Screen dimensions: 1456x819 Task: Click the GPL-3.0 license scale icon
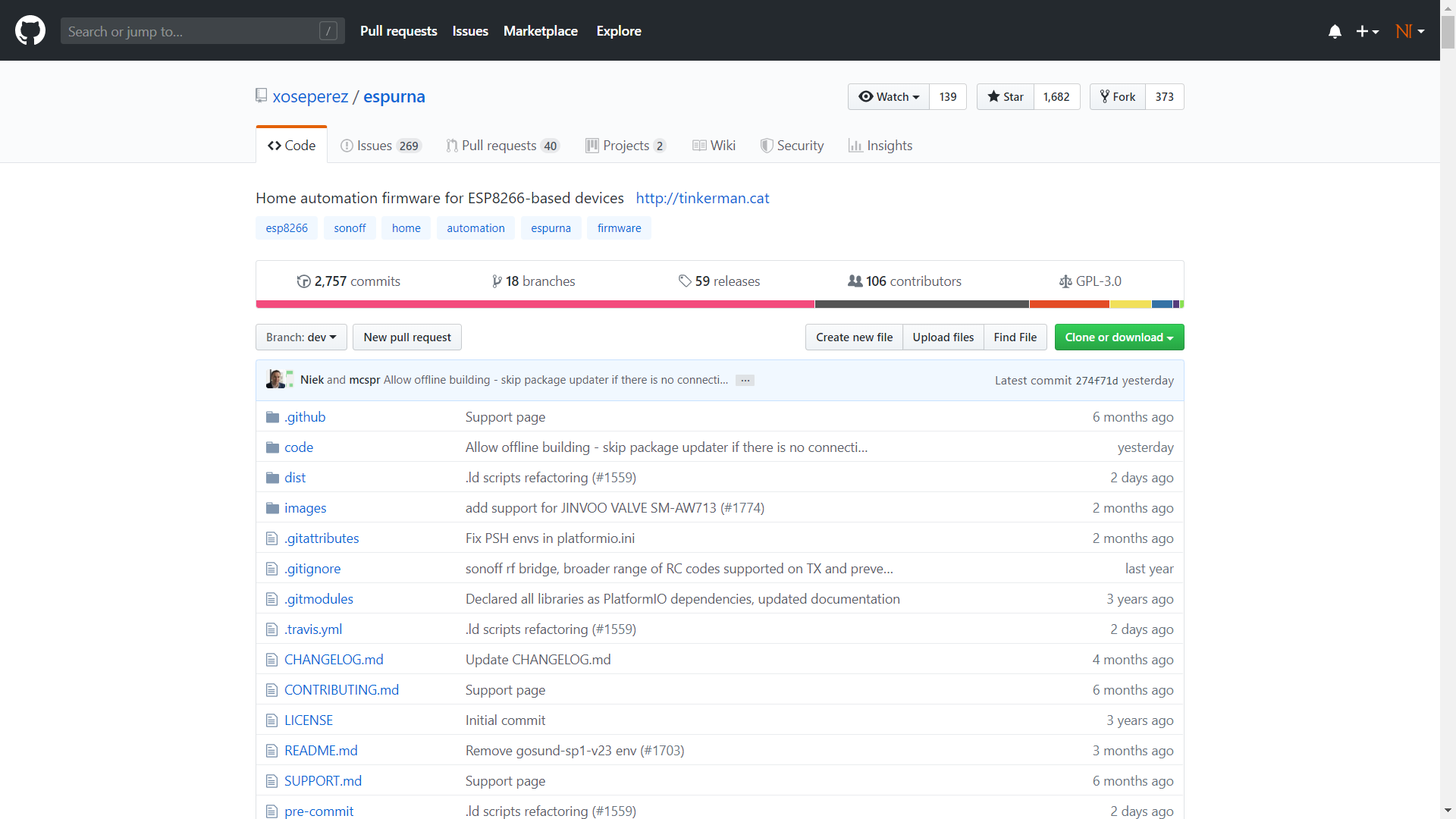click(x=1065, y=281)
